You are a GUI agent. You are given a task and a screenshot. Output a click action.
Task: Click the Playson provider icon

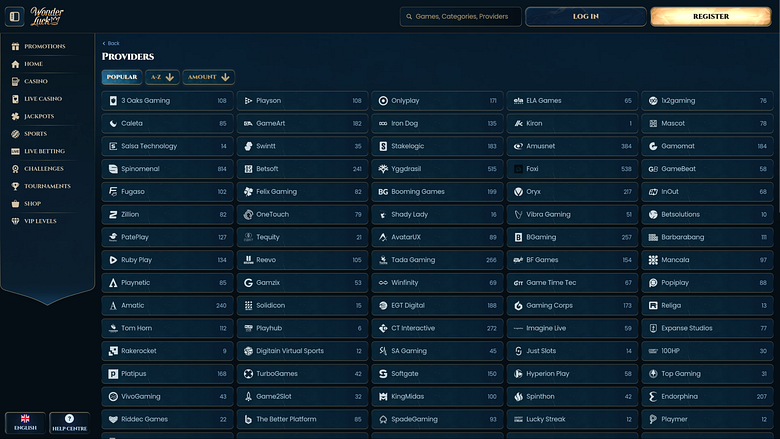[x=248, y=100]
